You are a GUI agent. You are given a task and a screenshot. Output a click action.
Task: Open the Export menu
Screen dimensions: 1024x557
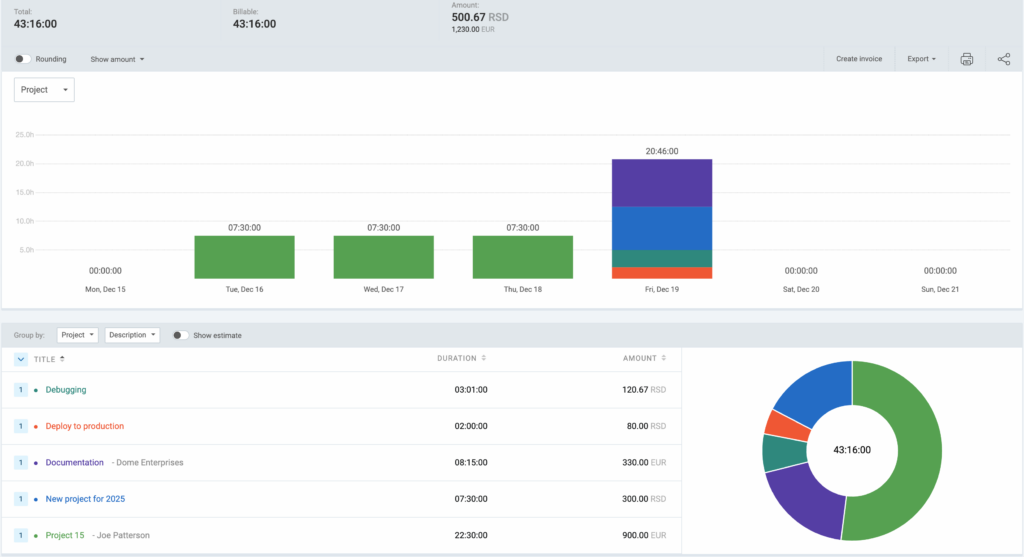tap(921, 59)
